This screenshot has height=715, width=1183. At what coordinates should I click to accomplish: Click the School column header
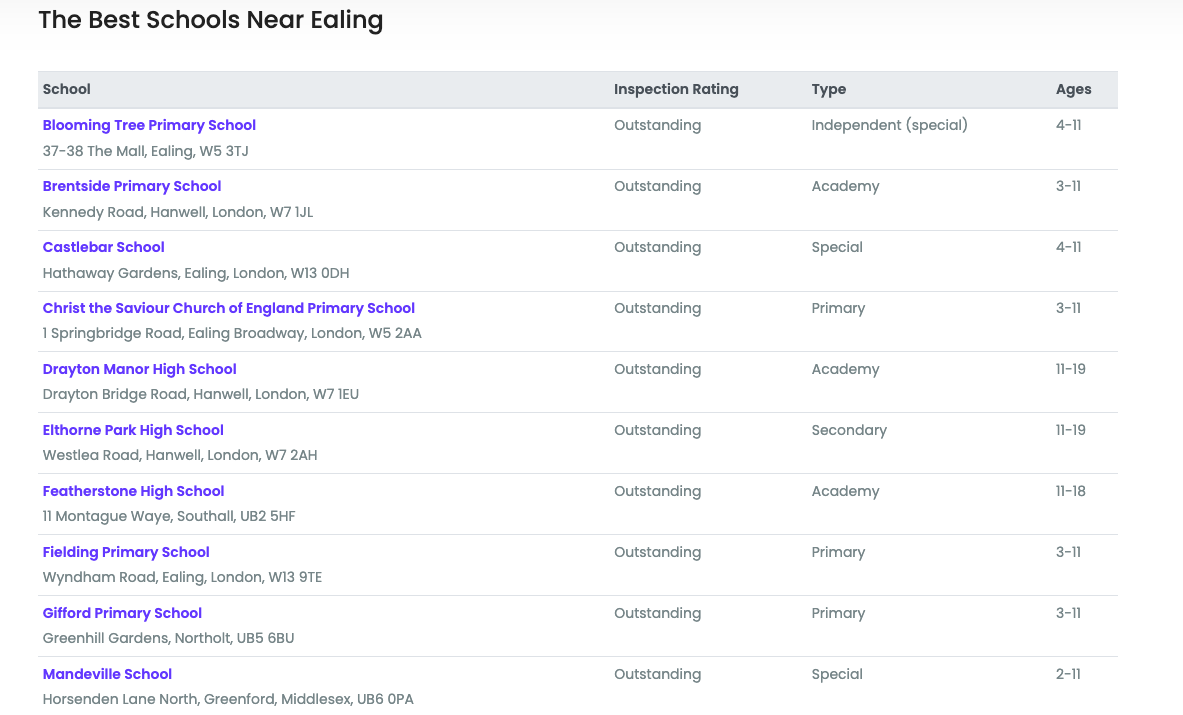(67, 89)
